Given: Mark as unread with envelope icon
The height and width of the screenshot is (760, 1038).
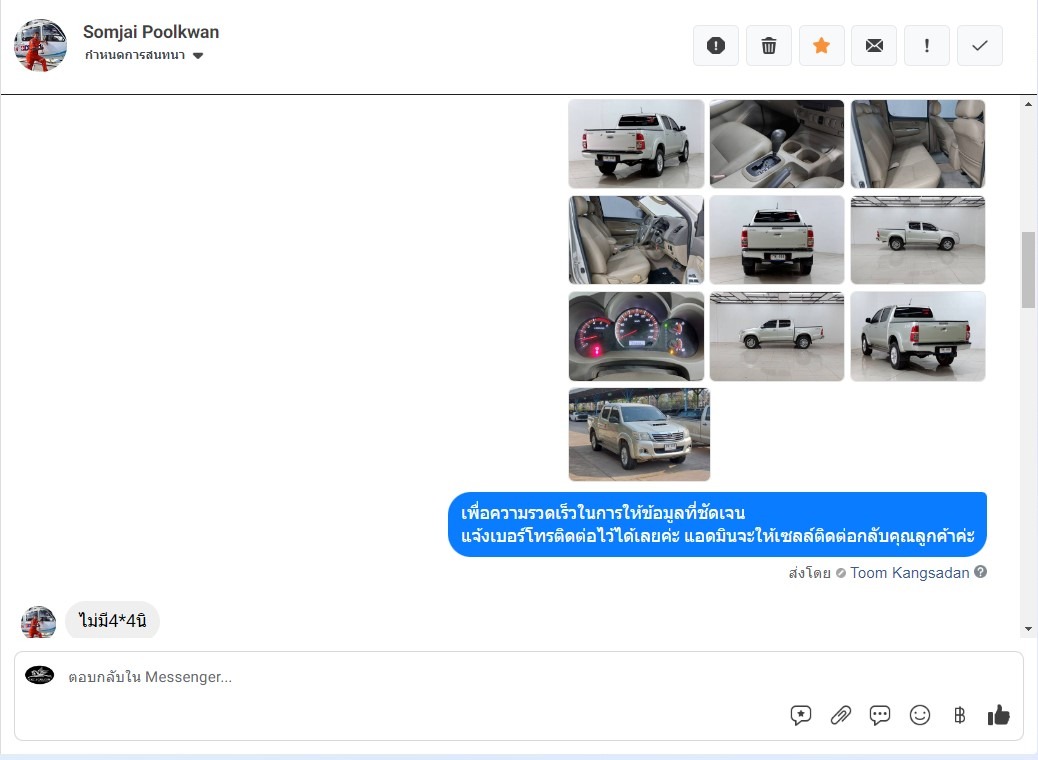Looking at the screenshot, I should coord(874,46).
